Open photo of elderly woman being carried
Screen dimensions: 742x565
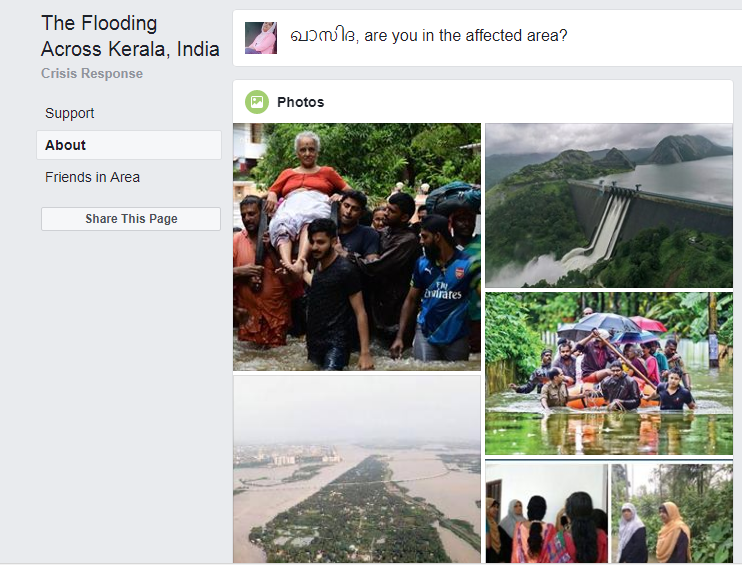pyautogui.click(x=356, y=246)
